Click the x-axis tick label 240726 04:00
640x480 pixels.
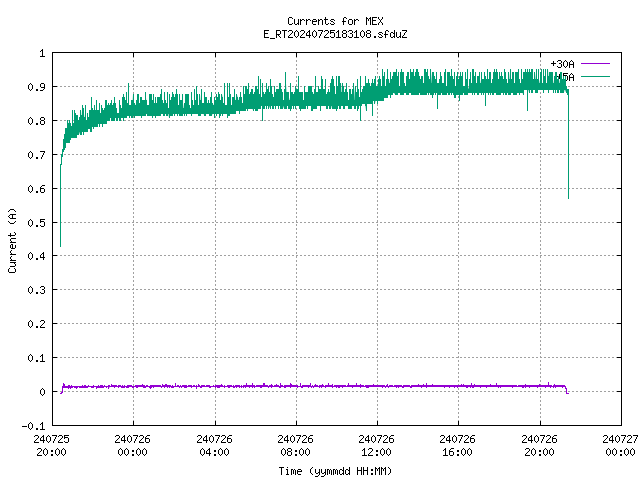point(214,446)
